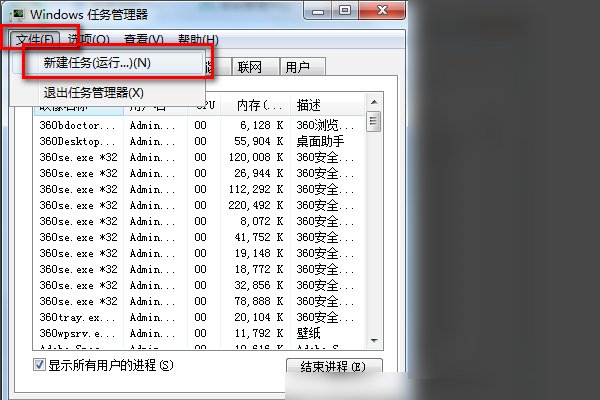The height and width of the screenshot is (400, 600).
Task: Select process using 120,008 K memory
Action: tap(199, 157)
